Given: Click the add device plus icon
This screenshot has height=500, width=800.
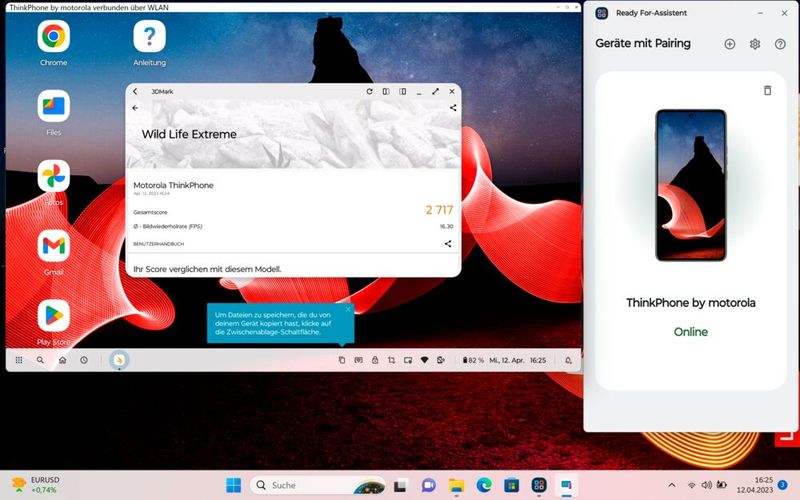Looking at the screenshot, I should pyautogui.click(x=729, y=44).
